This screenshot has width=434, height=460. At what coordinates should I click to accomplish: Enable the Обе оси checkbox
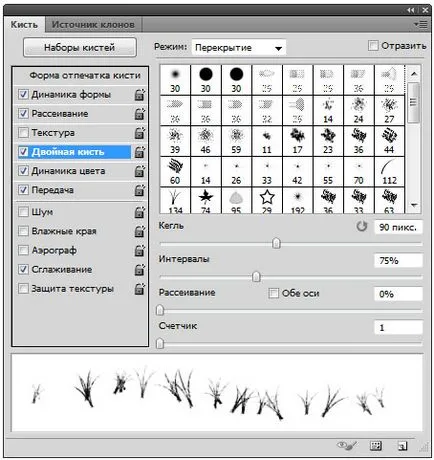click(x=274, y=293)
